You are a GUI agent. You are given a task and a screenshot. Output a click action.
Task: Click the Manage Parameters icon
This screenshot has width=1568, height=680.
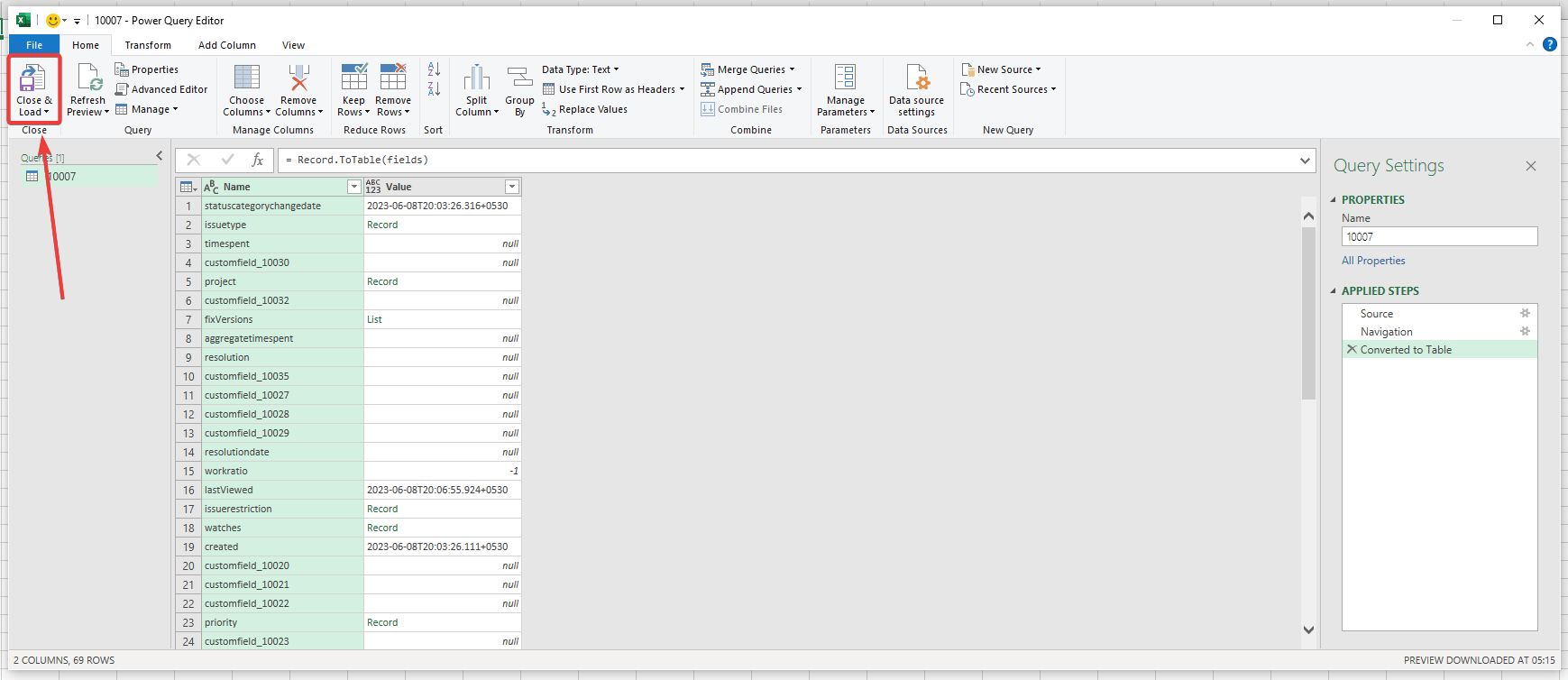point(845,78)
